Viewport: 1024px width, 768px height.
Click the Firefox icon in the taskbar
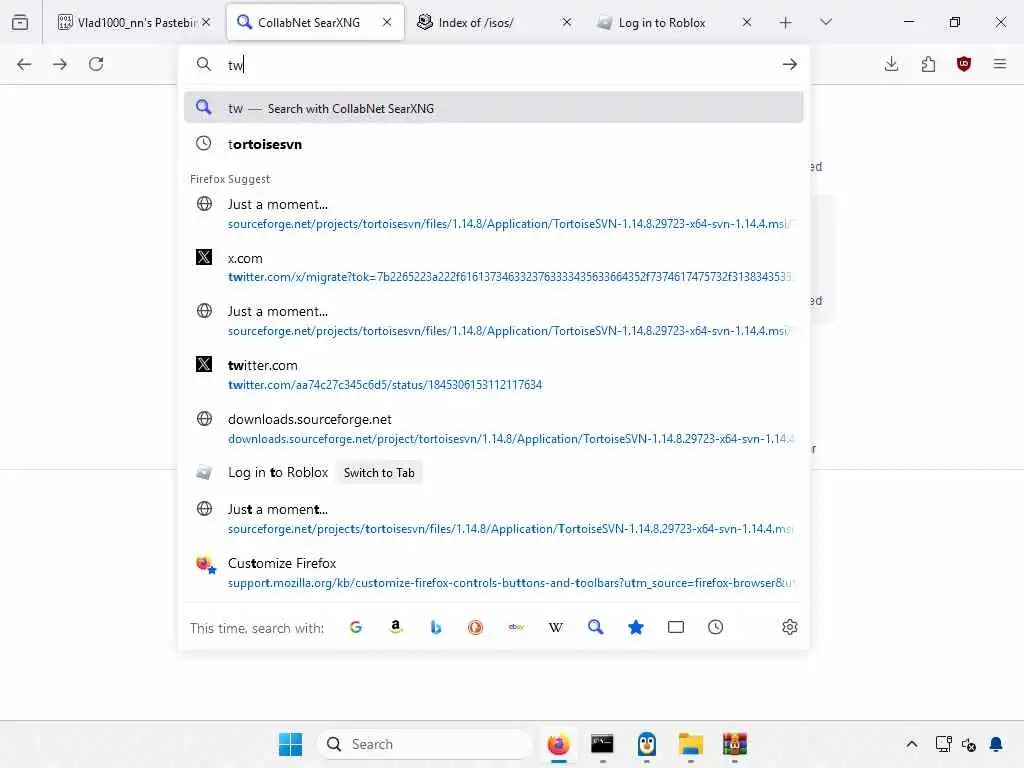558,744
